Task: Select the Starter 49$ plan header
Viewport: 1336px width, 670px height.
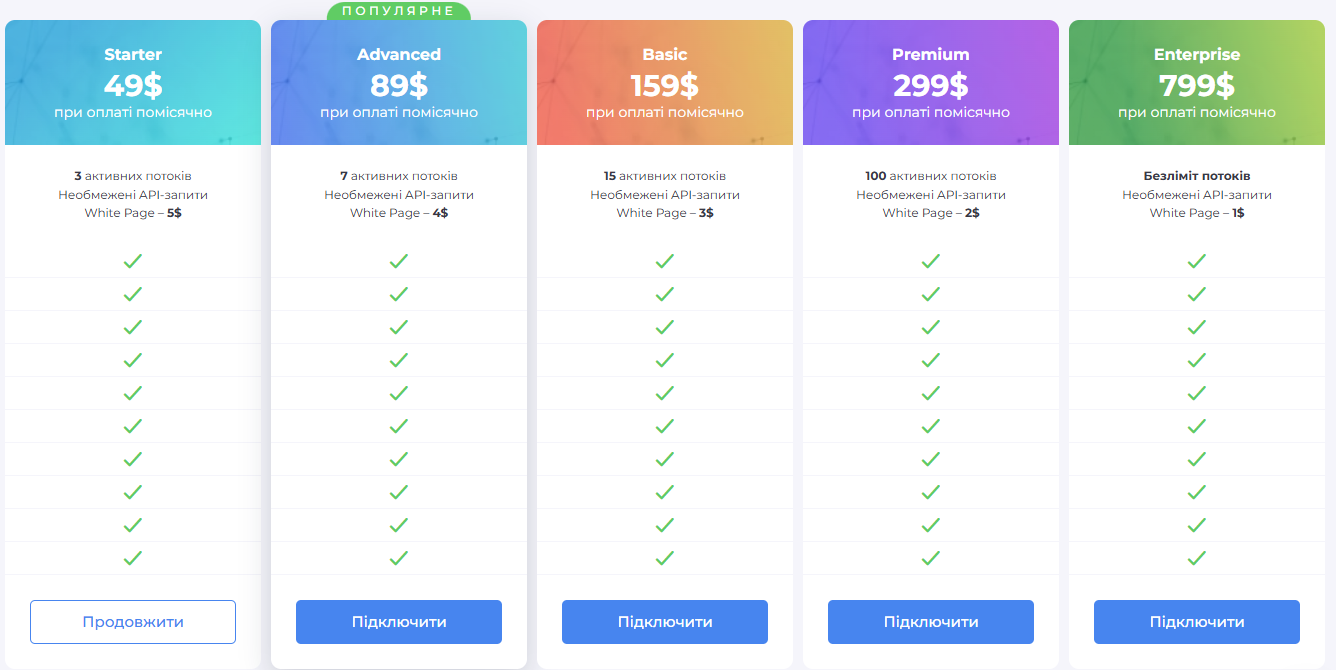Action: [x=133, y=83]
